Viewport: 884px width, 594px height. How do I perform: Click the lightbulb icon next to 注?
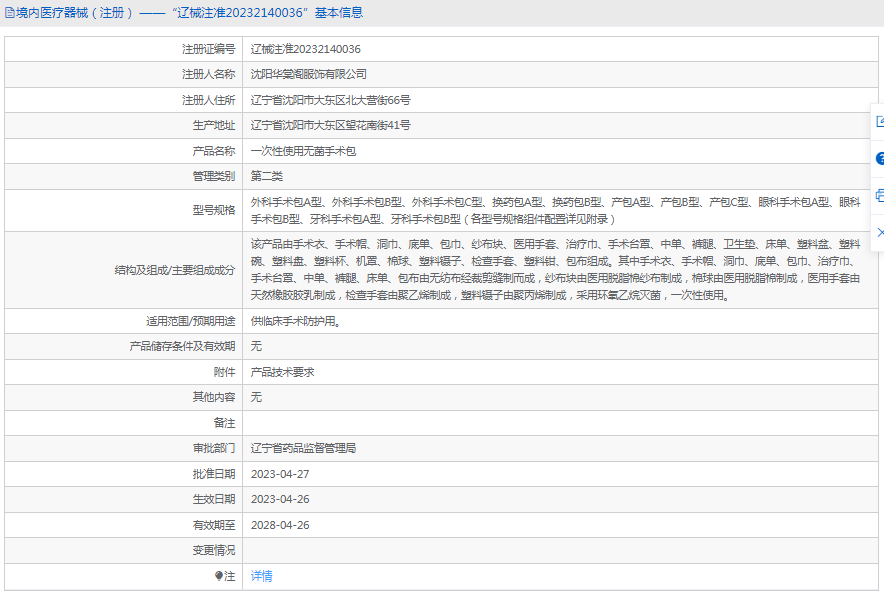pos(219,576)
